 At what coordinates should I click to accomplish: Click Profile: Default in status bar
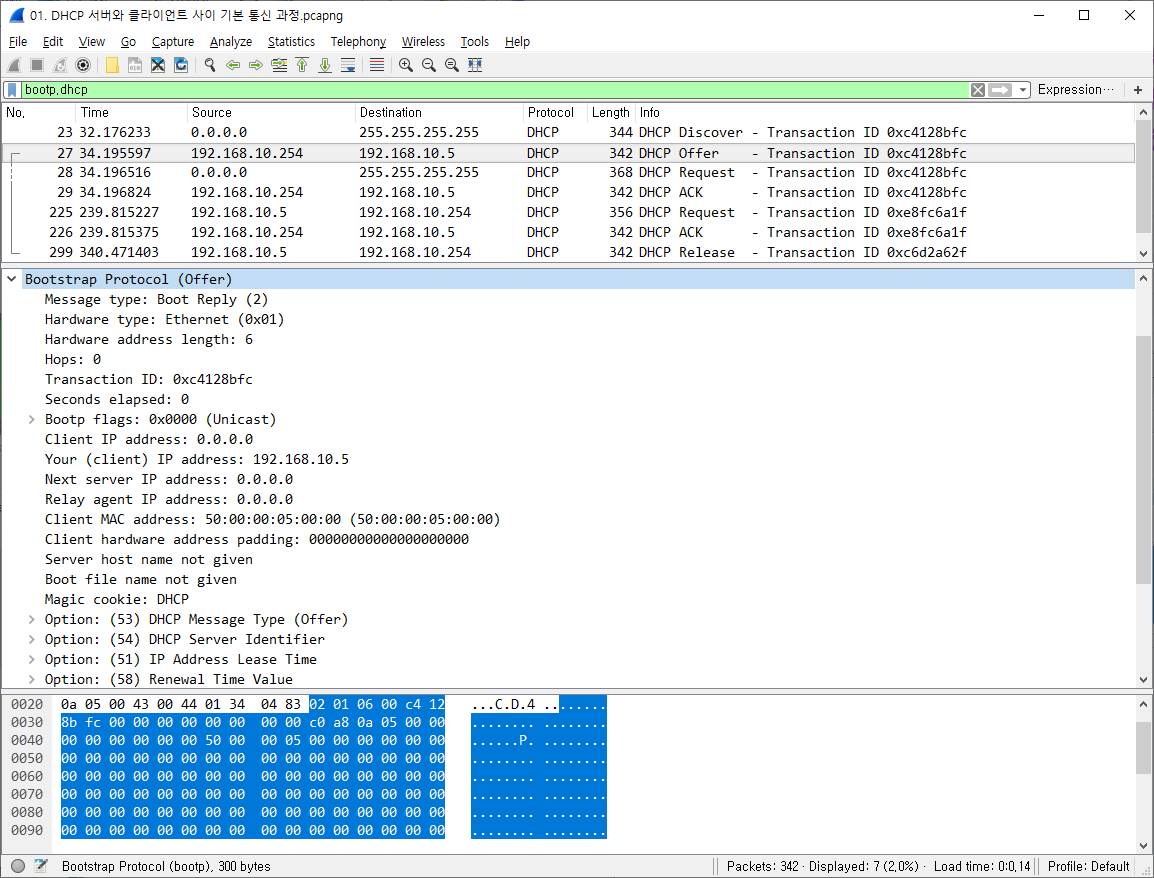tap(1088, 866)
